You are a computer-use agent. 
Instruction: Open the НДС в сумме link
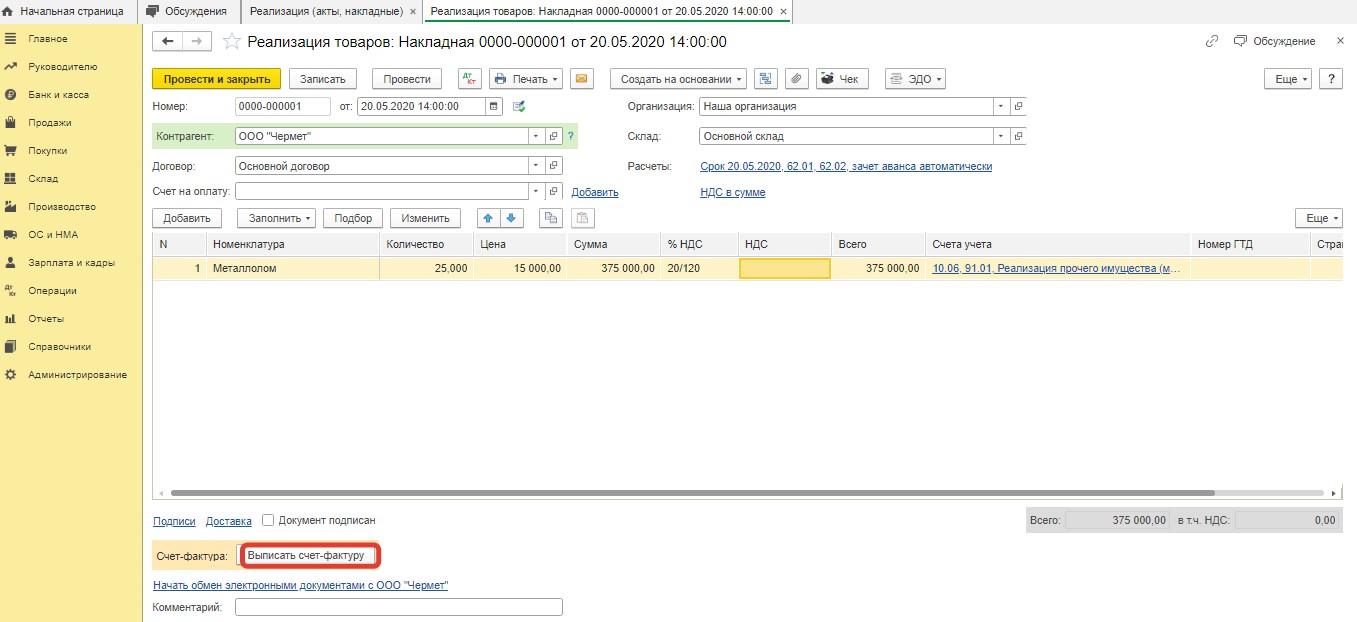pyautogui.click(x=732, y=192)
